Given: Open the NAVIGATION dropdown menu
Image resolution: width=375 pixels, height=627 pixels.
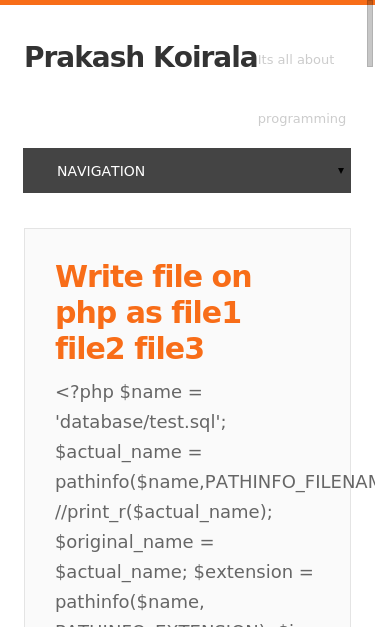Looking at the screenshot, I should [187, 171].
